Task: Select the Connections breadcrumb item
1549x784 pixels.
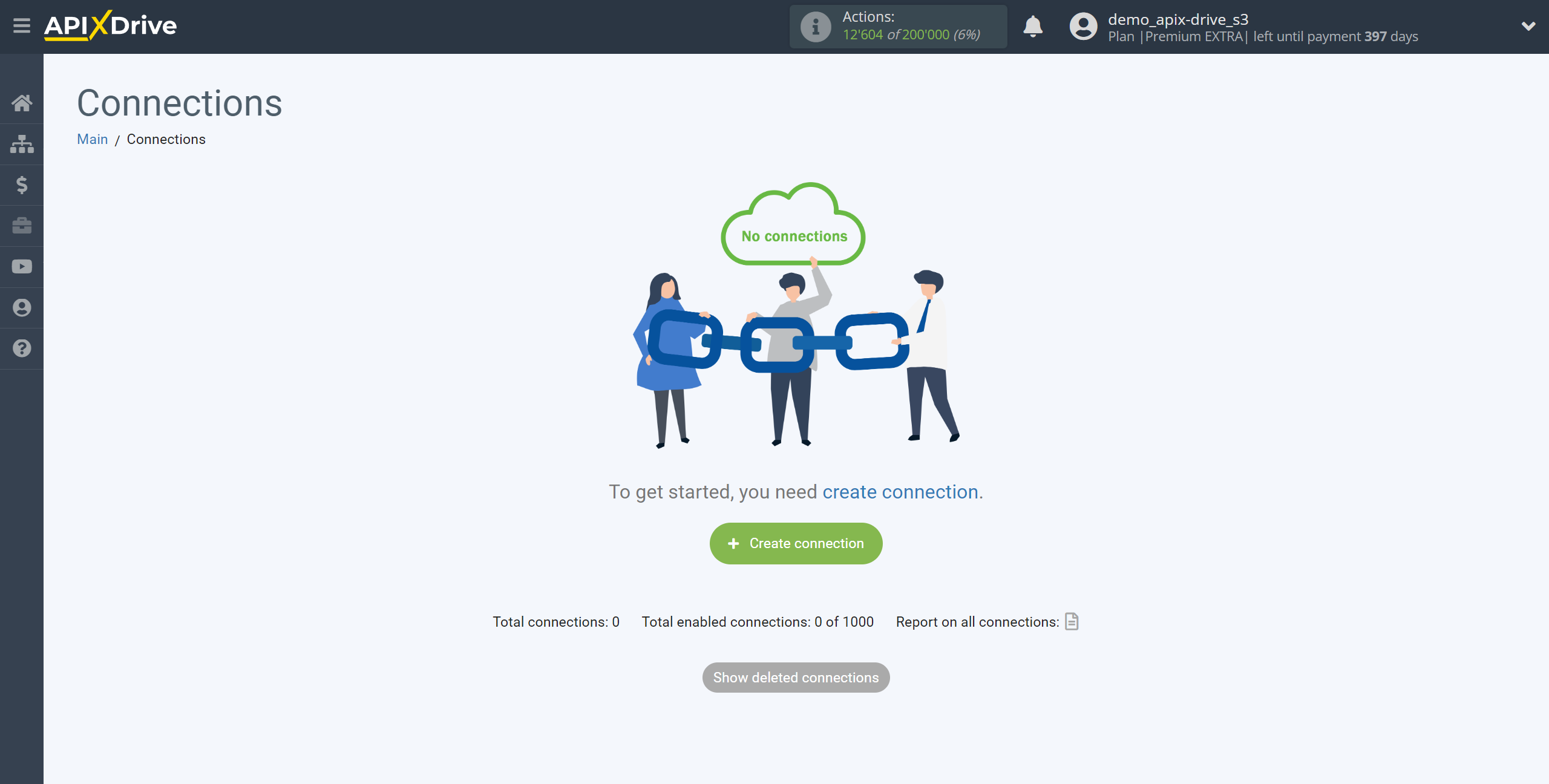Action: 165,138
